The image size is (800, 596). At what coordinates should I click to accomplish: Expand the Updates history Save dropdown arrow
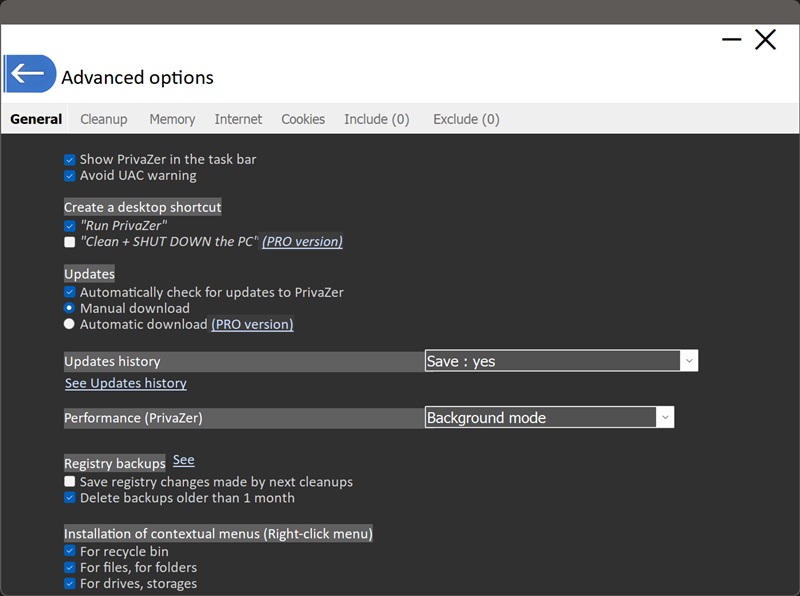689,361
